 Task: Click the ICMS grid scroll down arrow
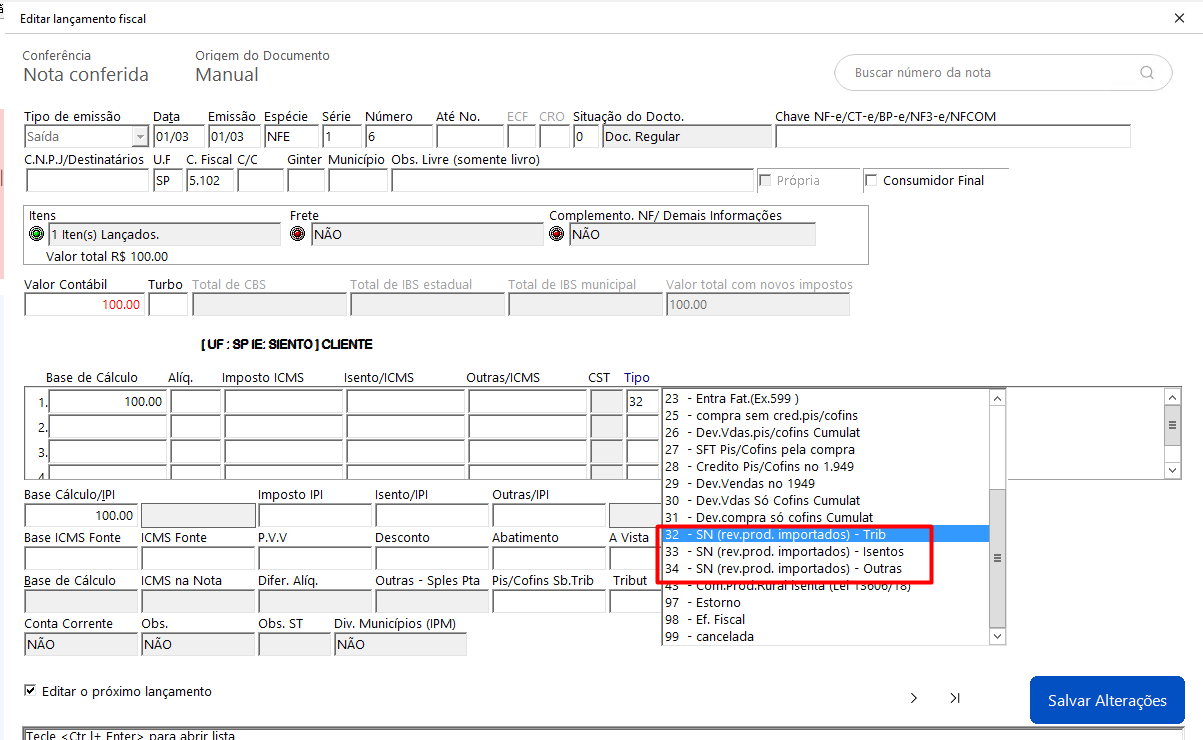point(1174,469)
